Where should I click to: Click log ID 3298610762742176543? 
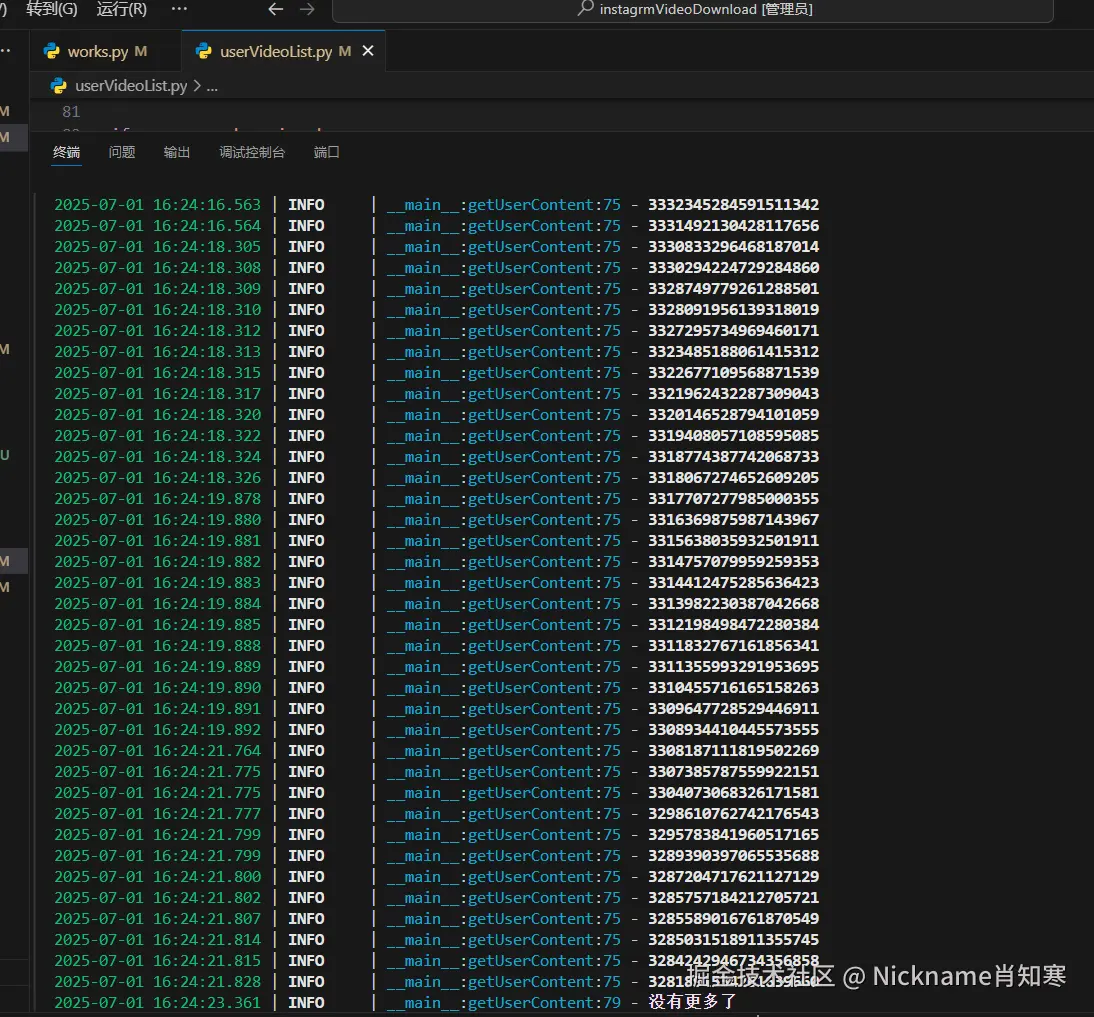(733, 813)
